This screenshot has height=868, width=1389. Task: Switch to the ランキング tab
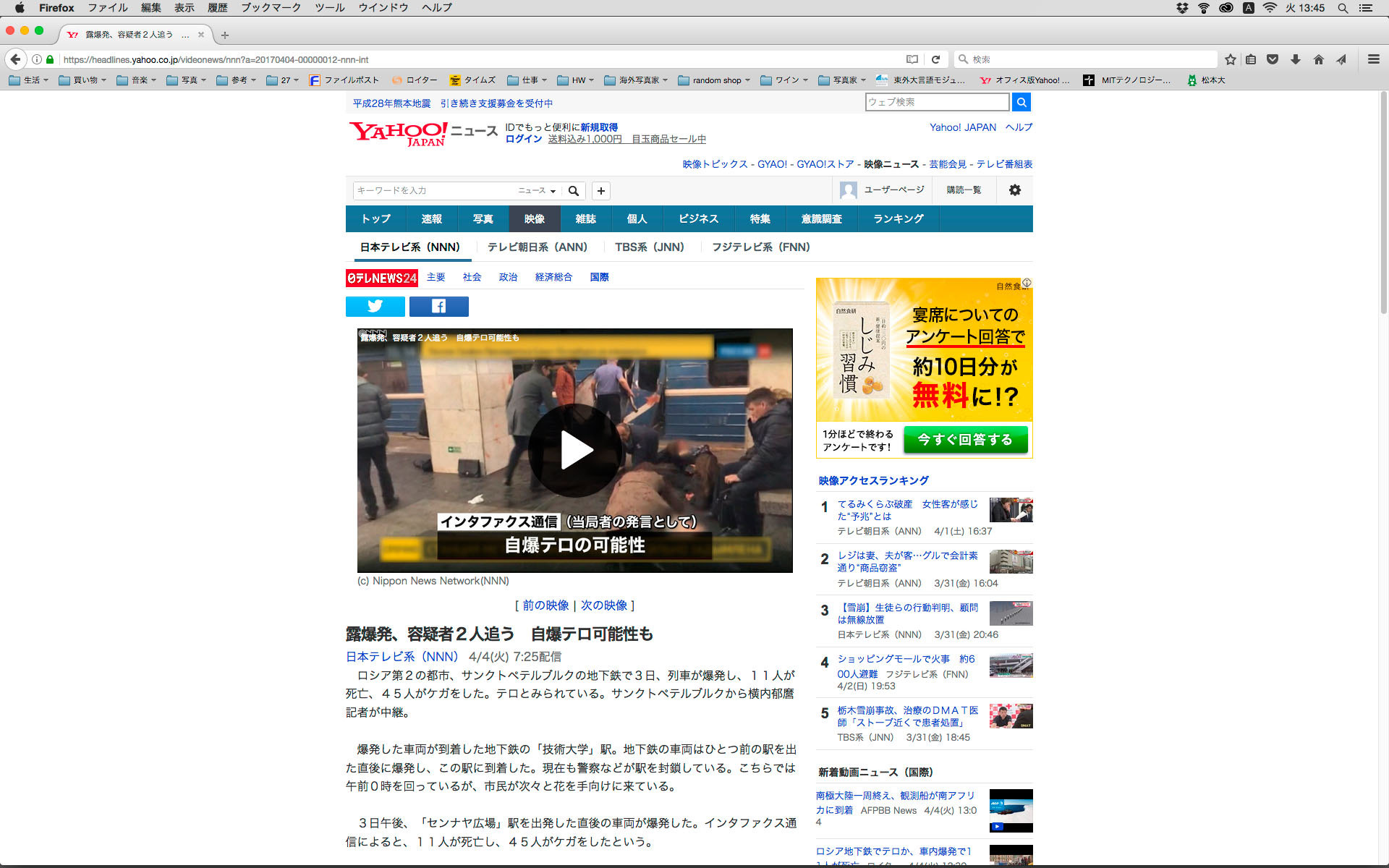[x=898, y=219]
